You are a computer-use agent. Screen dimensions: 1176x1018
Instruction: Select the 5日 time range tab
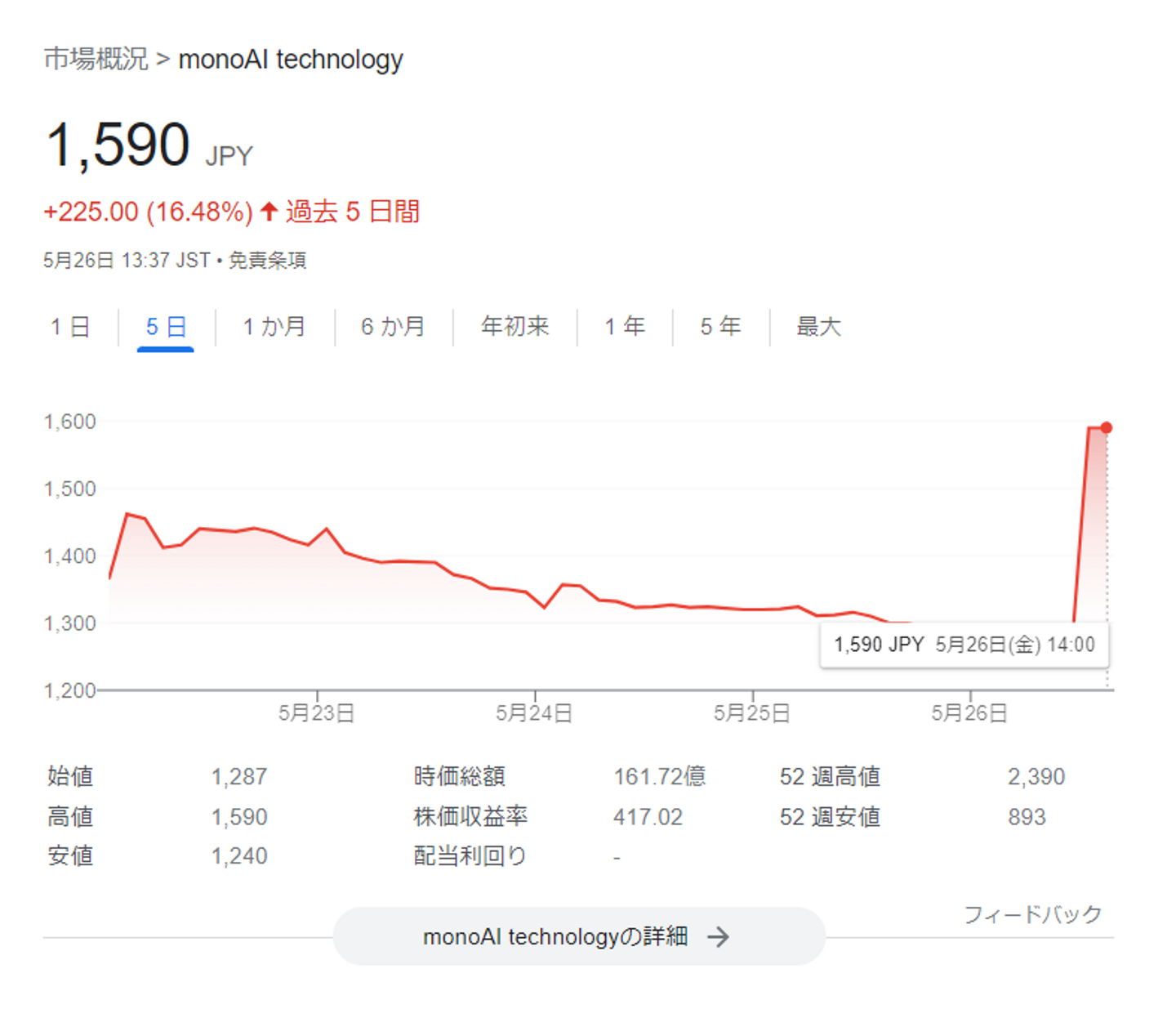pos(166,327)
